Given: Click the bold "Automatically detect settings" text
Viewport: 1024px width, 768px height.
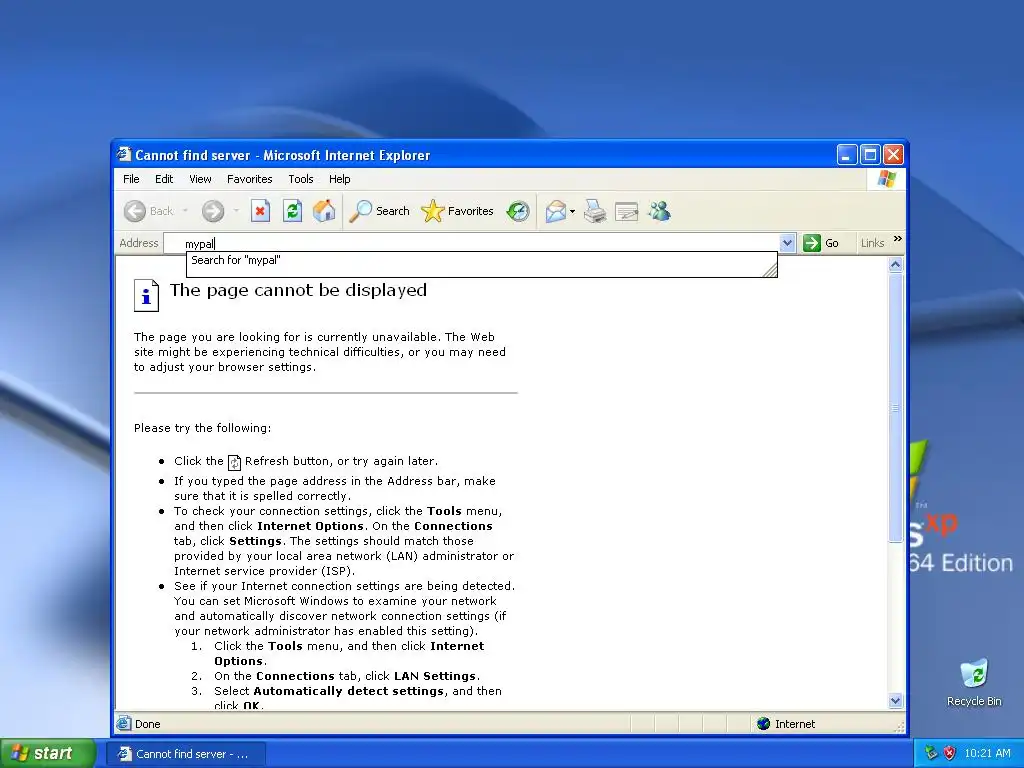Looking at the screenshot, I should tap(349, 691).
